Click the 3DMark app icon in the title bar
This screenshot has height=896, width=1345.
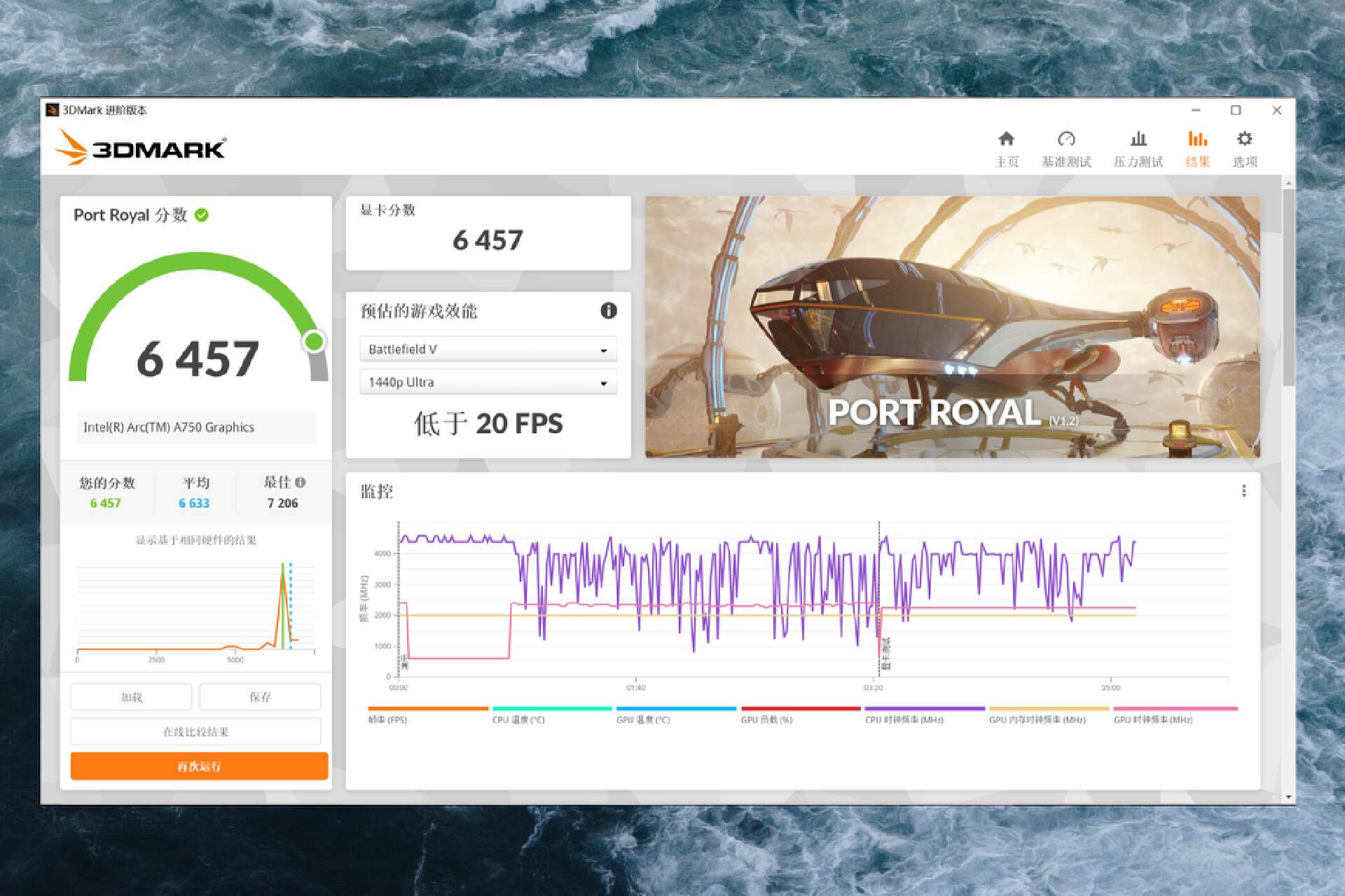[x=53, y=110]
